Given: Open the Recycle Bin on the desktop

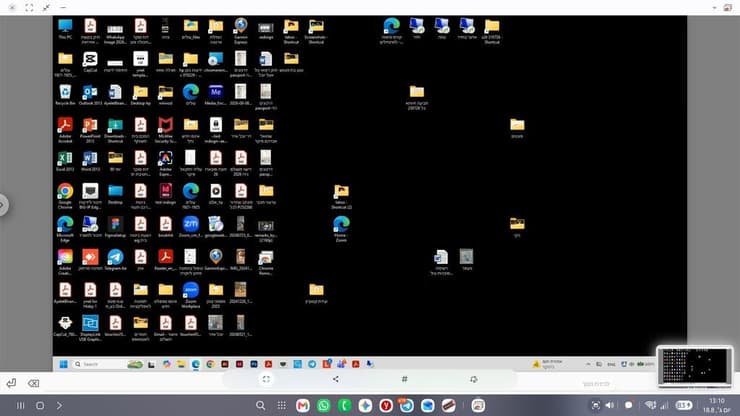Looking at the screenshot, I should coord(65,95).
